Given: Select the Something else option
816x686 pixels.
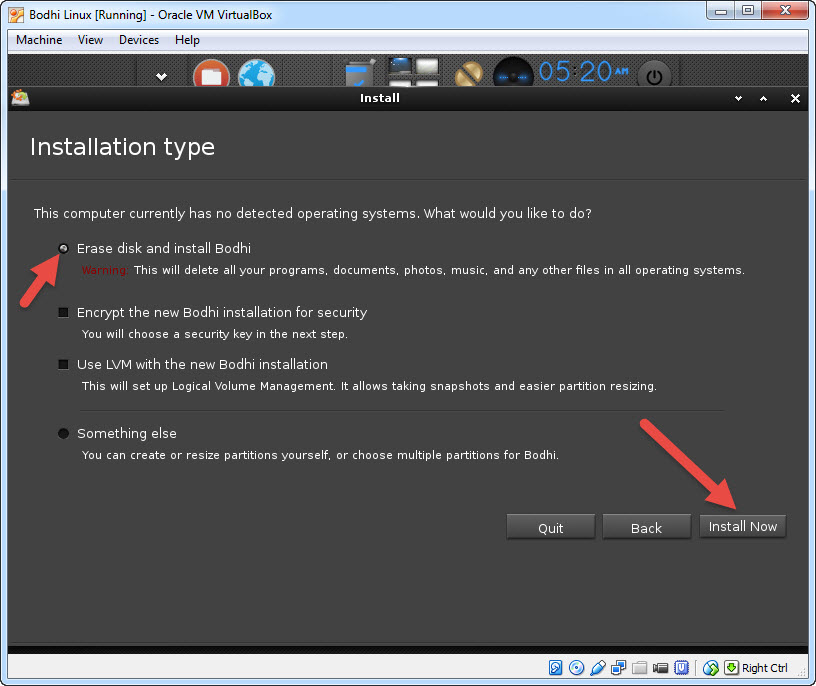Looking at the screenshot, I should tap(63, 434).
